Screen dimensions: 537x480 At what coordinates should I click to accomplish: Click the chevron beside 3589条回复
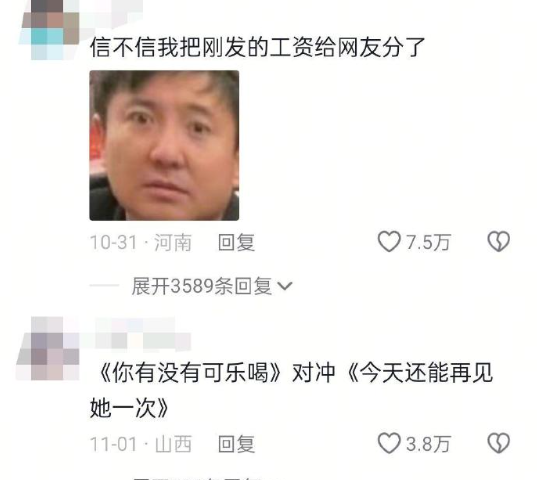[285, 286]
